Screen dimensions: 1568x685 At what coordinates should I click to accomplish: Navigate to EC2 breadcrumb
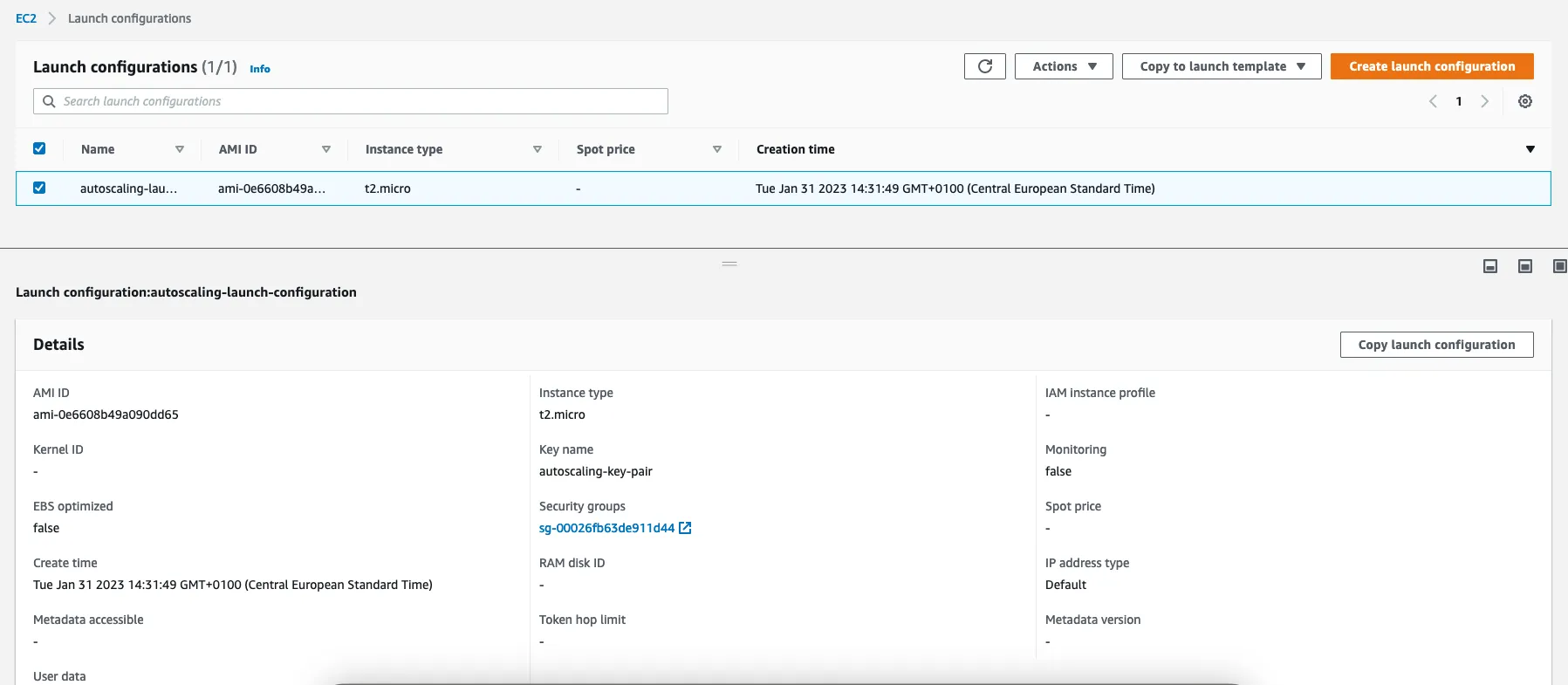click(x=26, y=18)
